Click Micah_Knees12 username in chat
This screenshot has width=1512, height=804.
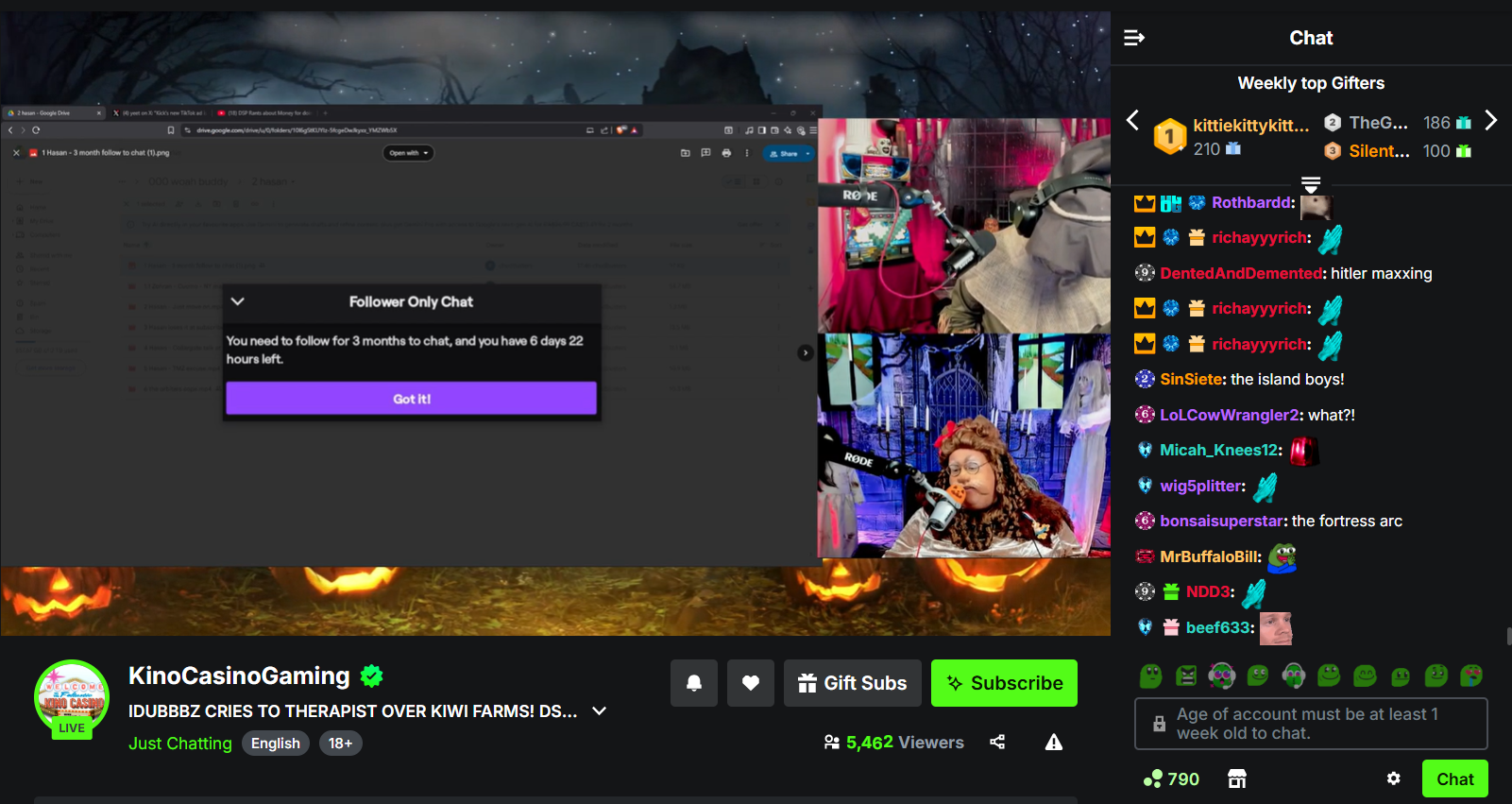(1219, 450)
